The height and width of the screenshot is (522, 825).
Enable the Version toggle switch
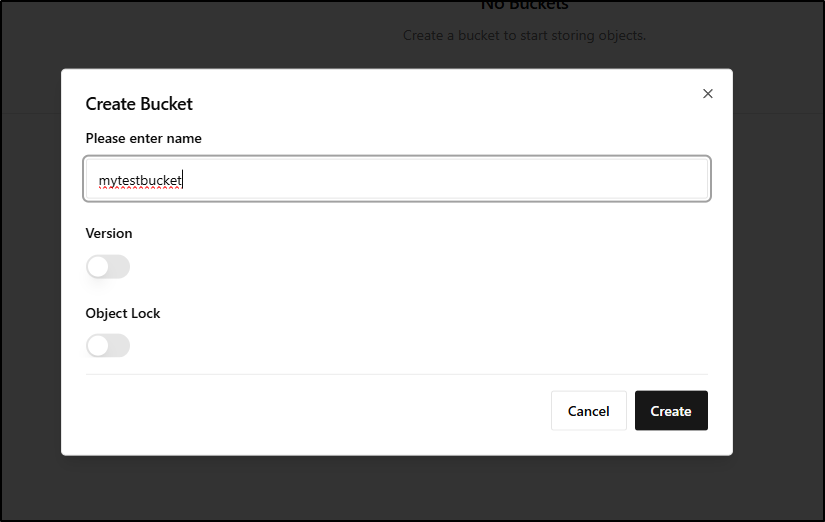tap(108, 267)
